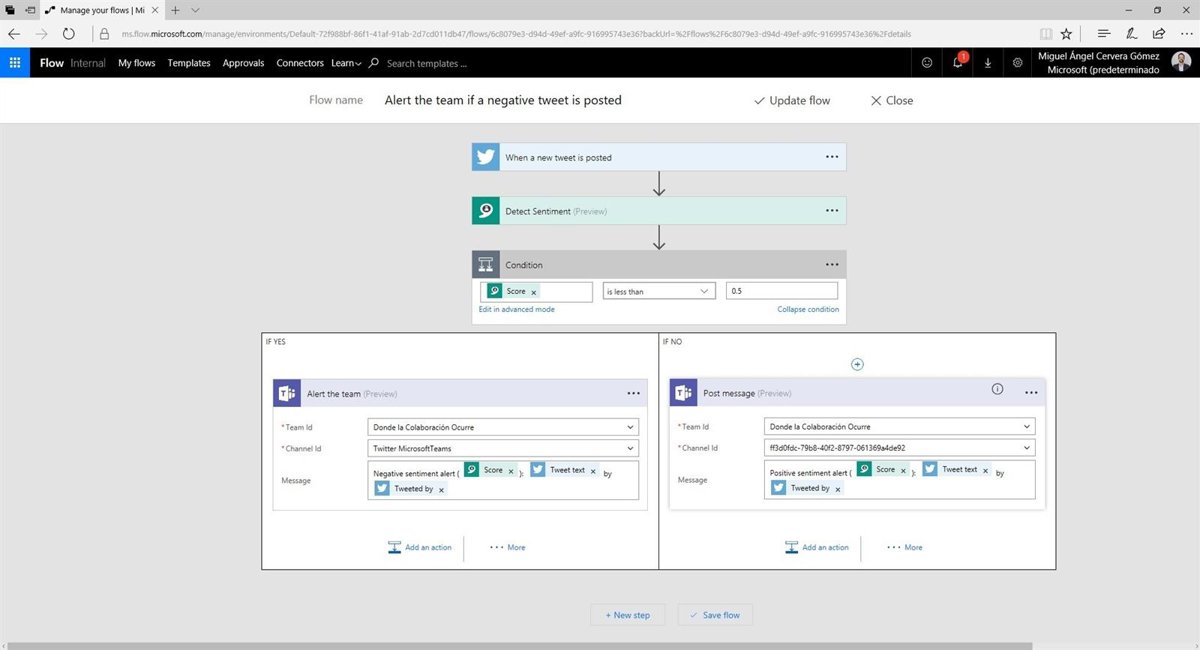Remove Score token from Condition field
1200x650 pixels.
[534, 292]
